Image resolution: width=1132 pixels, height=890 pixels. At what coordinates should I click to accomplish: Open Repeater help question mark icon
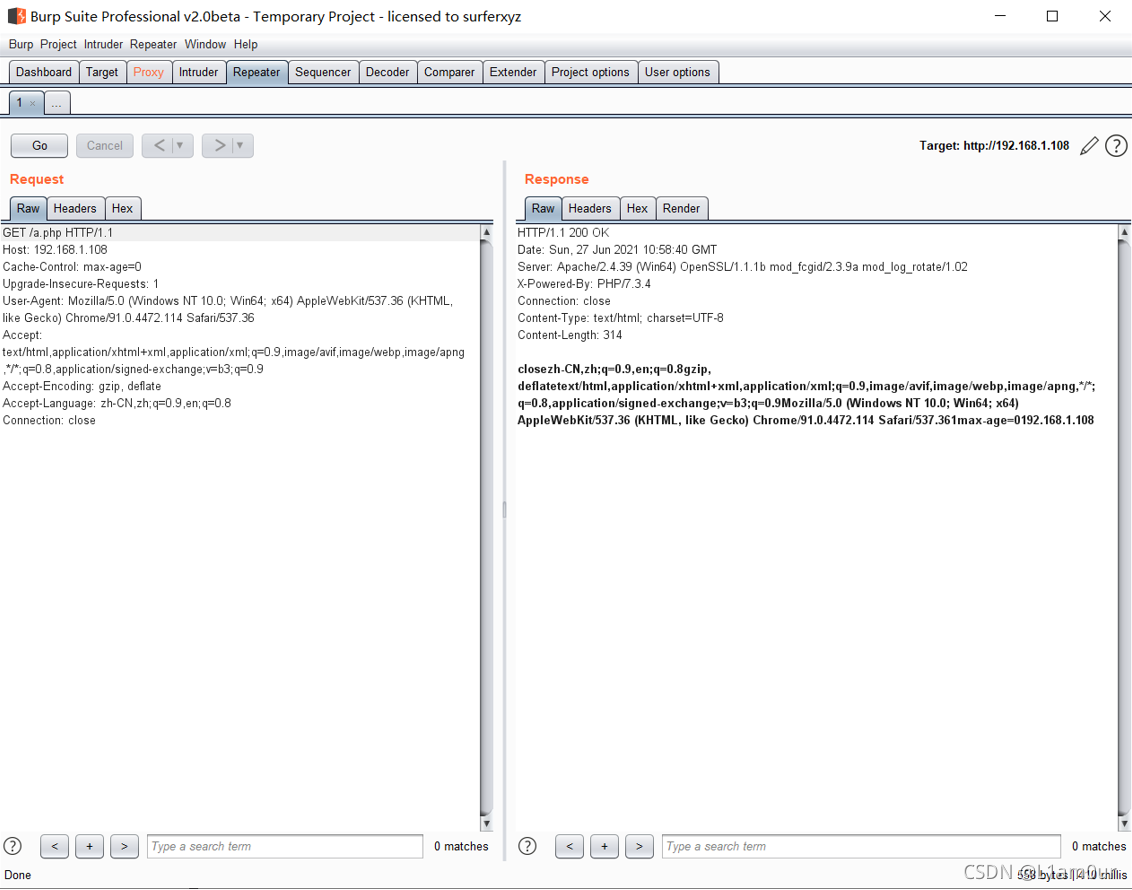tap(1116, 146)
